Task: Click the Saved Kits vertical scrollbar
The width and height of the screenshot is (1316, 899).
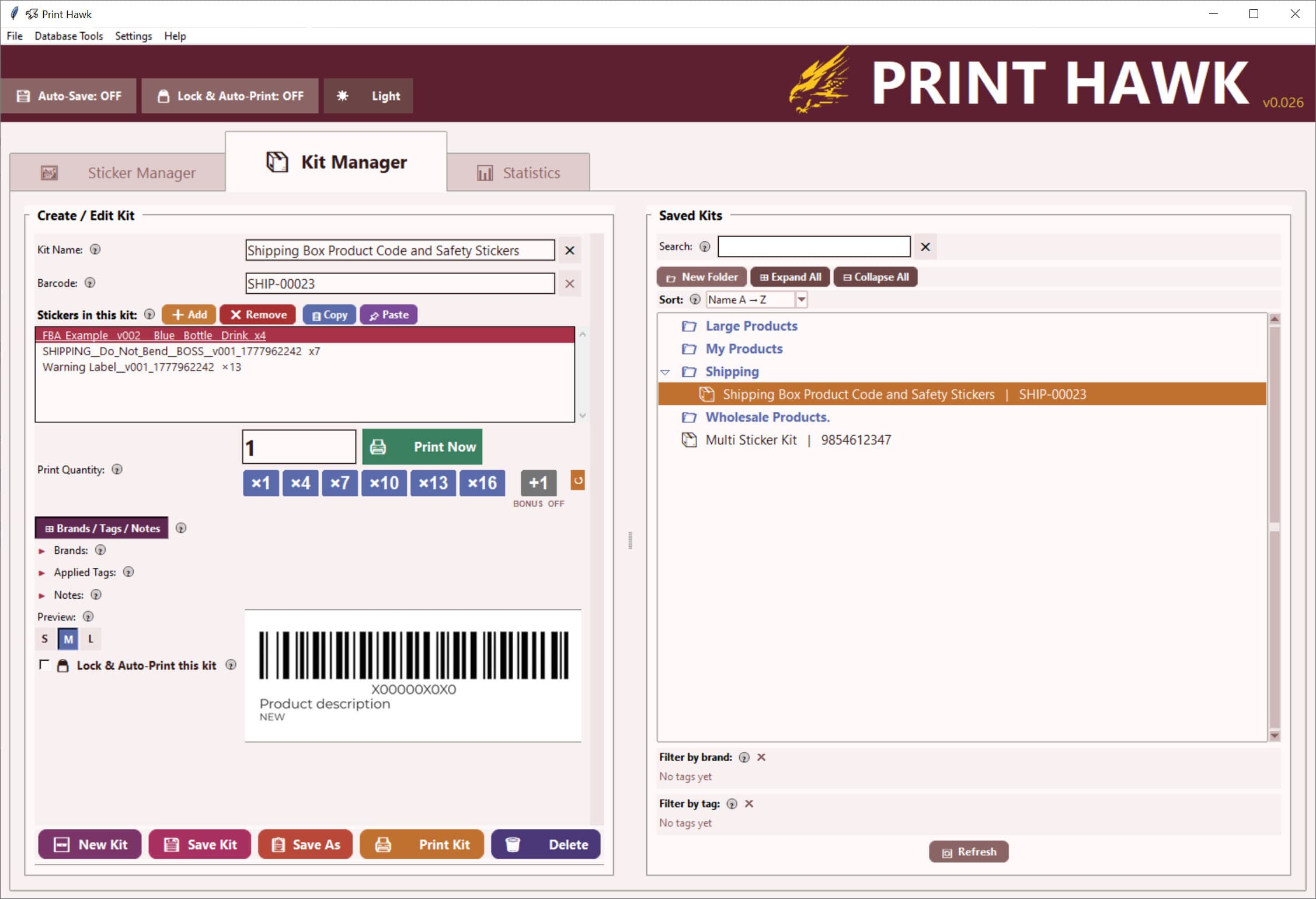Action: [x=1275, y=527]
